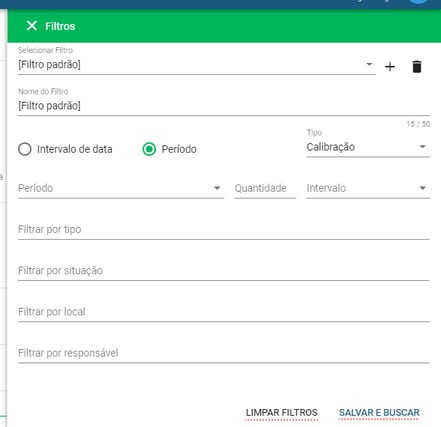Open the Período selection dropdown
This screenshot has width=441, height=427.
pyautogui.click(x=121, y=188)
